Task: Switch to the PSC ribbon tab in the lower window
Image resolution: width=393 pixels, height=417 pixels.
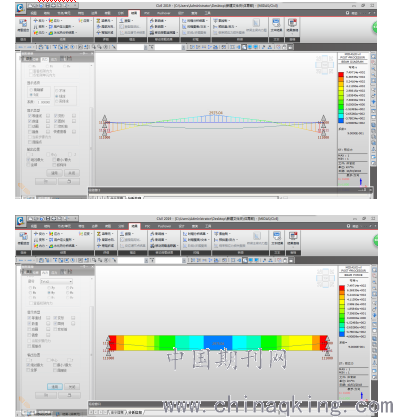Action: click(147, 226)
